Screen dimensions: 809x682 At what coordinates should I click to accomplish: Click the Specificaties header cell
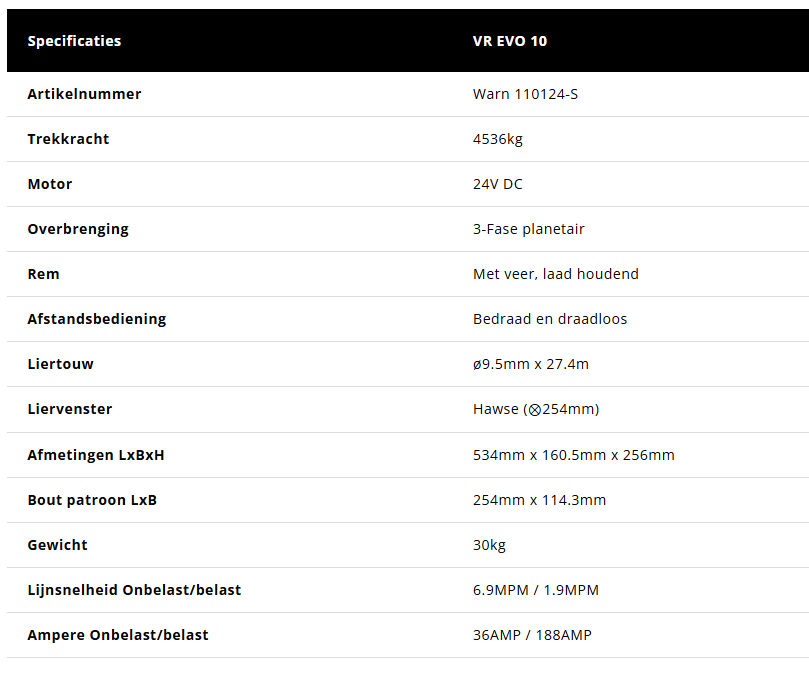coord(74,41)
